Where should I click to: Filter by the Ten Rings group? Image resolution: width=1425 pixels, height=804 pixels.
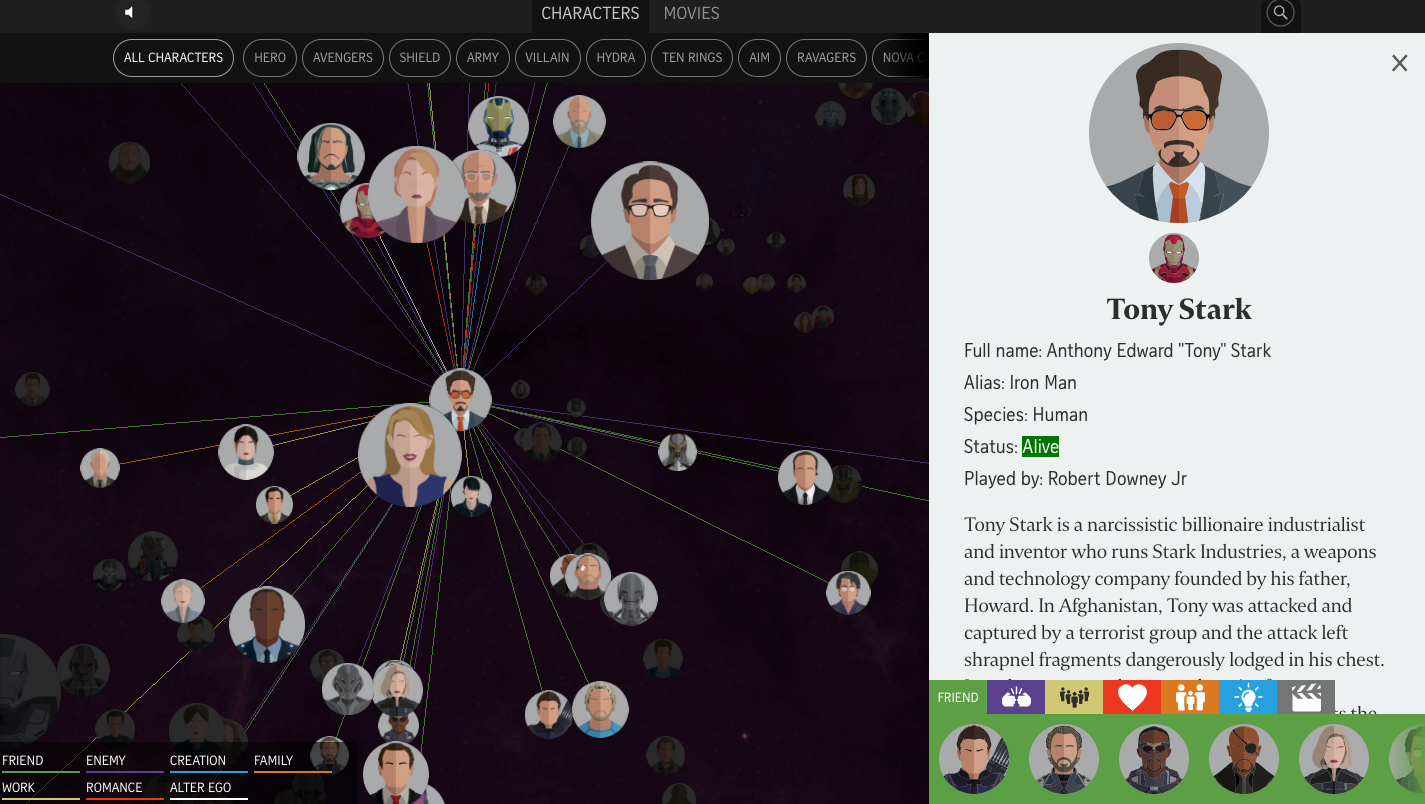click(691, 58)
